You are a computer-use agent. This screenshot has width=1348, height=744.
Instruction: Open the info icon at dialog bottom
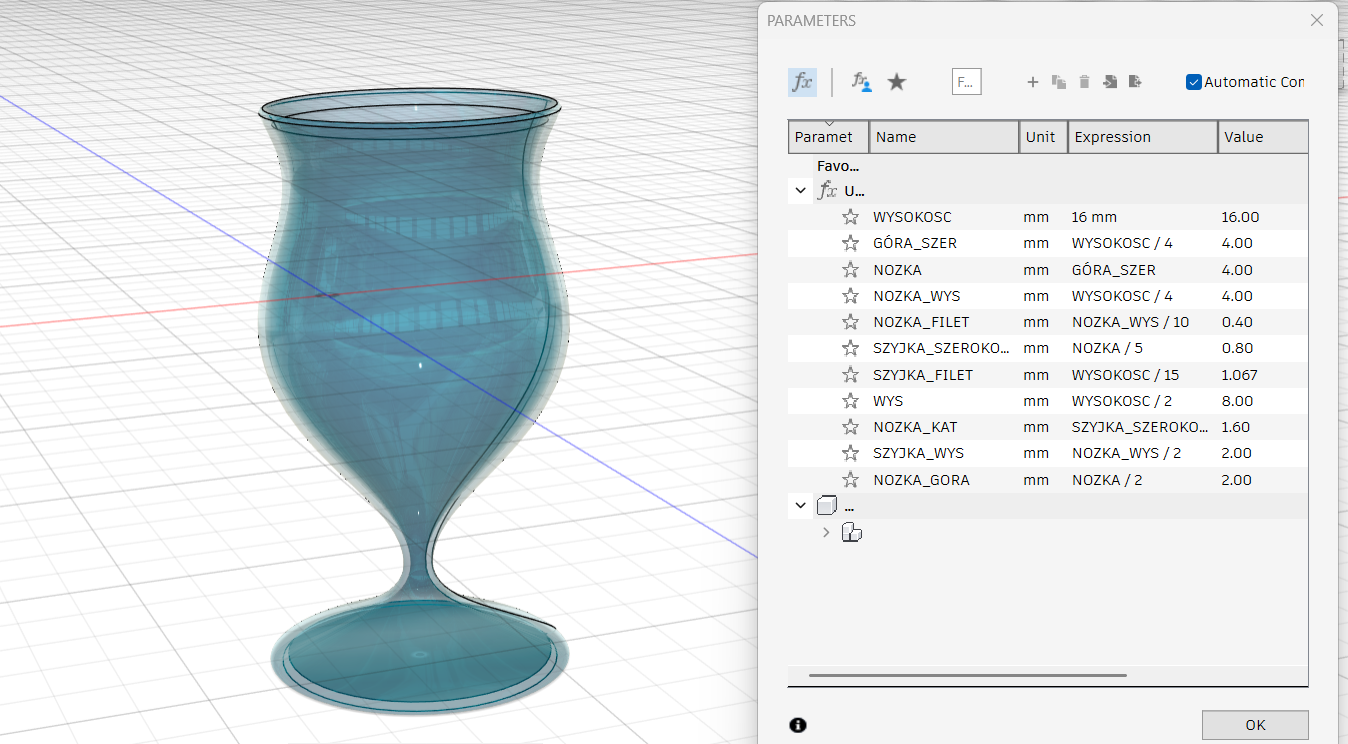tap(798, 725)
